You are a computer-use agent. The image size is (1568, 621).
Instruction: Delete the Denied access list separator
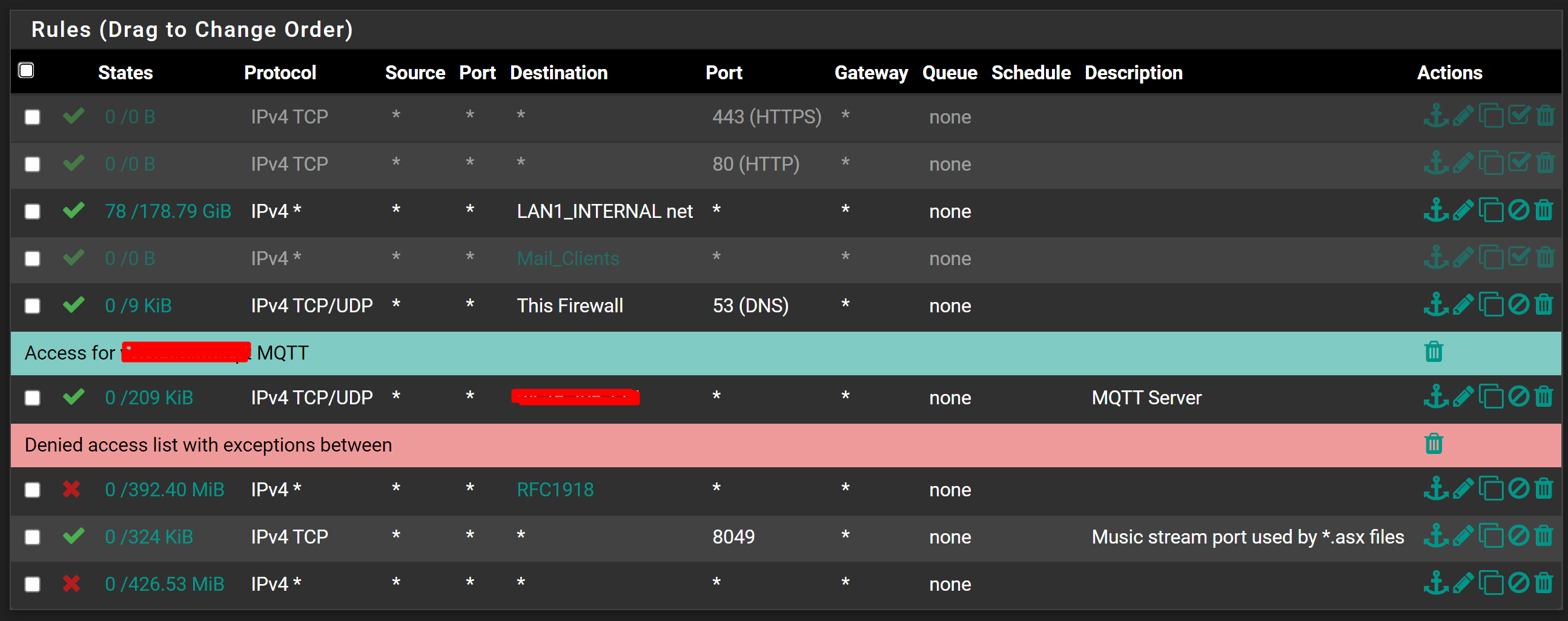[x=1434, y=444]
